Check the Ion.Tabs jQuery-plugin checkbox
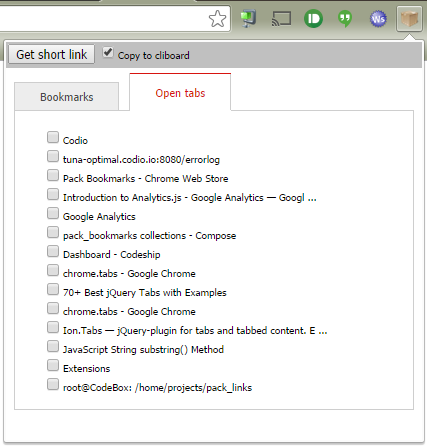The width and height of the screenshot is (427, 446). (x=53, y=327)
